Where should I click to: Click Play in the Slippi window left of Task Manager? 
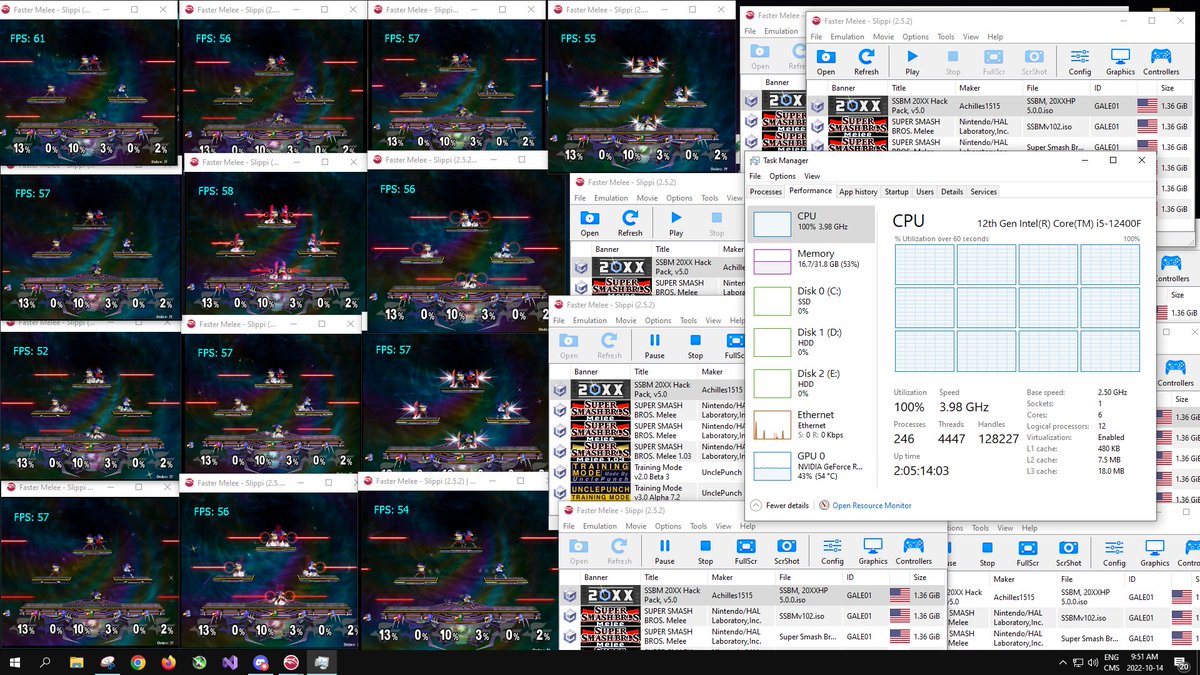[x=676, y=223]
